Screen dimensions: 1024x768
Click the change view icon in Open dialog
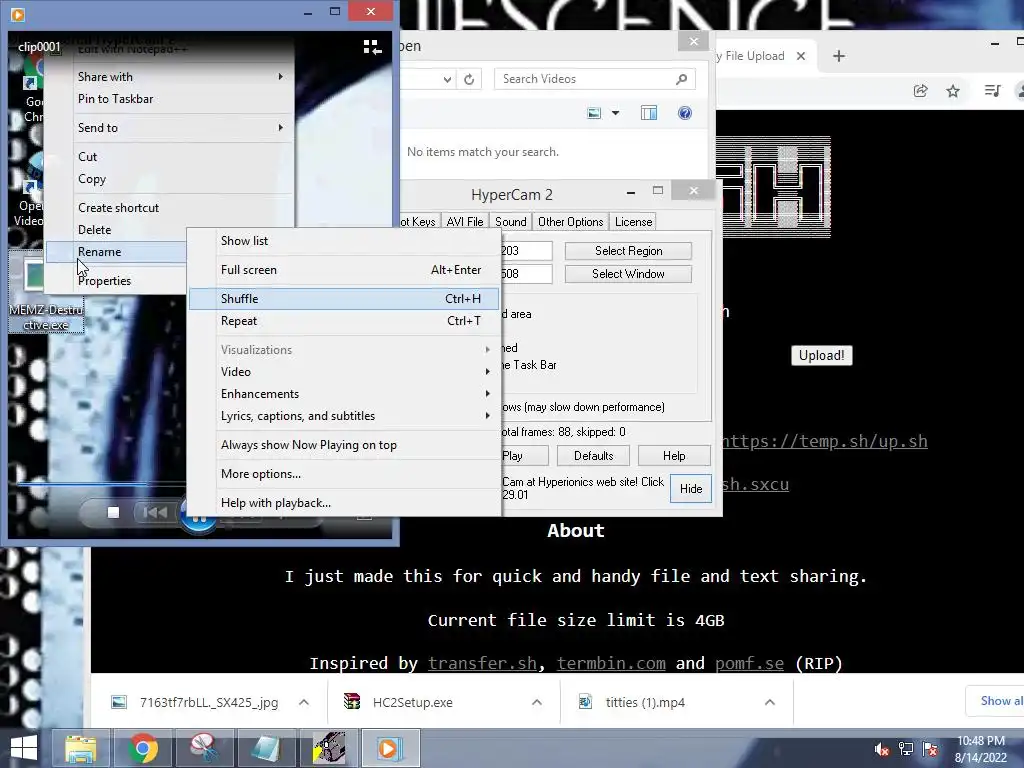coord(594,114)
